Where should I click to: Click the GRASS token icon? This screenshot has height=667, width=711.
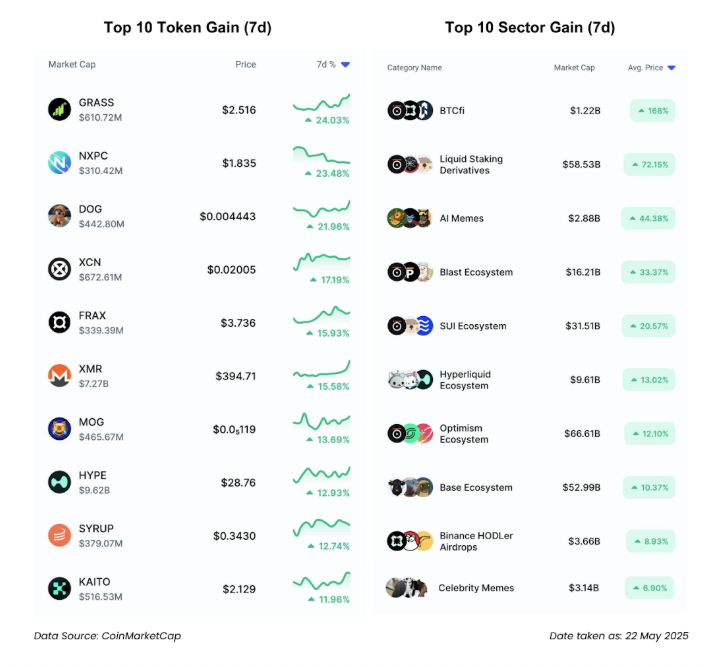point(59,110)
